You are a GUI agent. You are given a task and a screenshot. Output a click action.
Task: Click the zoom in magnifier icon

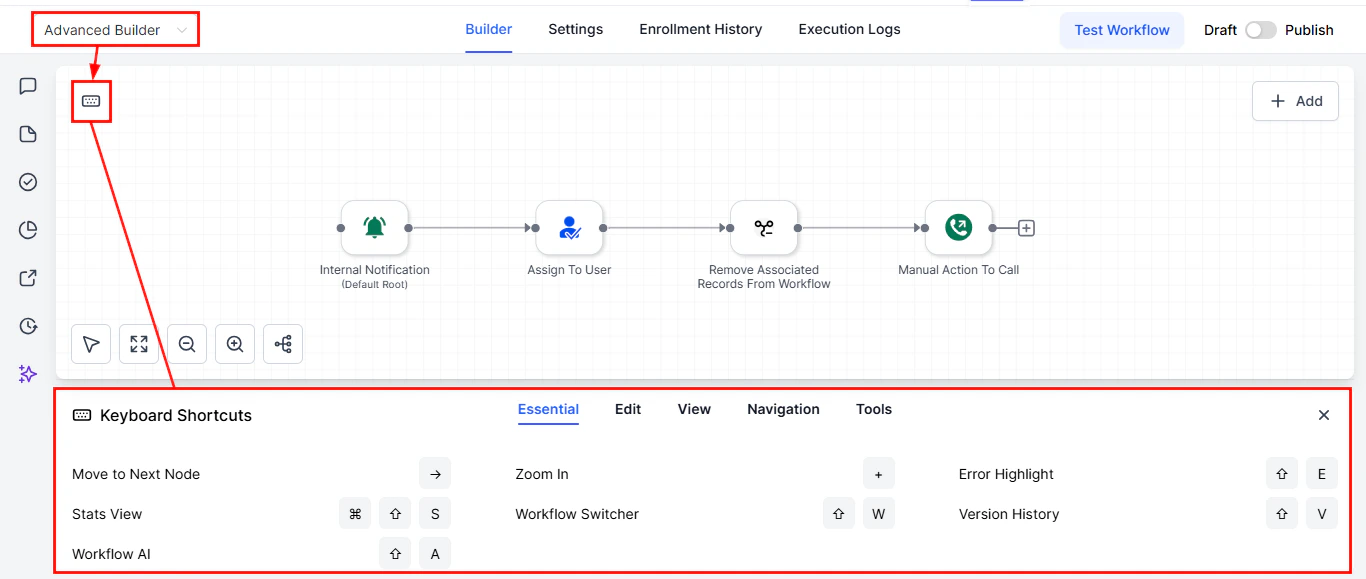235,344
